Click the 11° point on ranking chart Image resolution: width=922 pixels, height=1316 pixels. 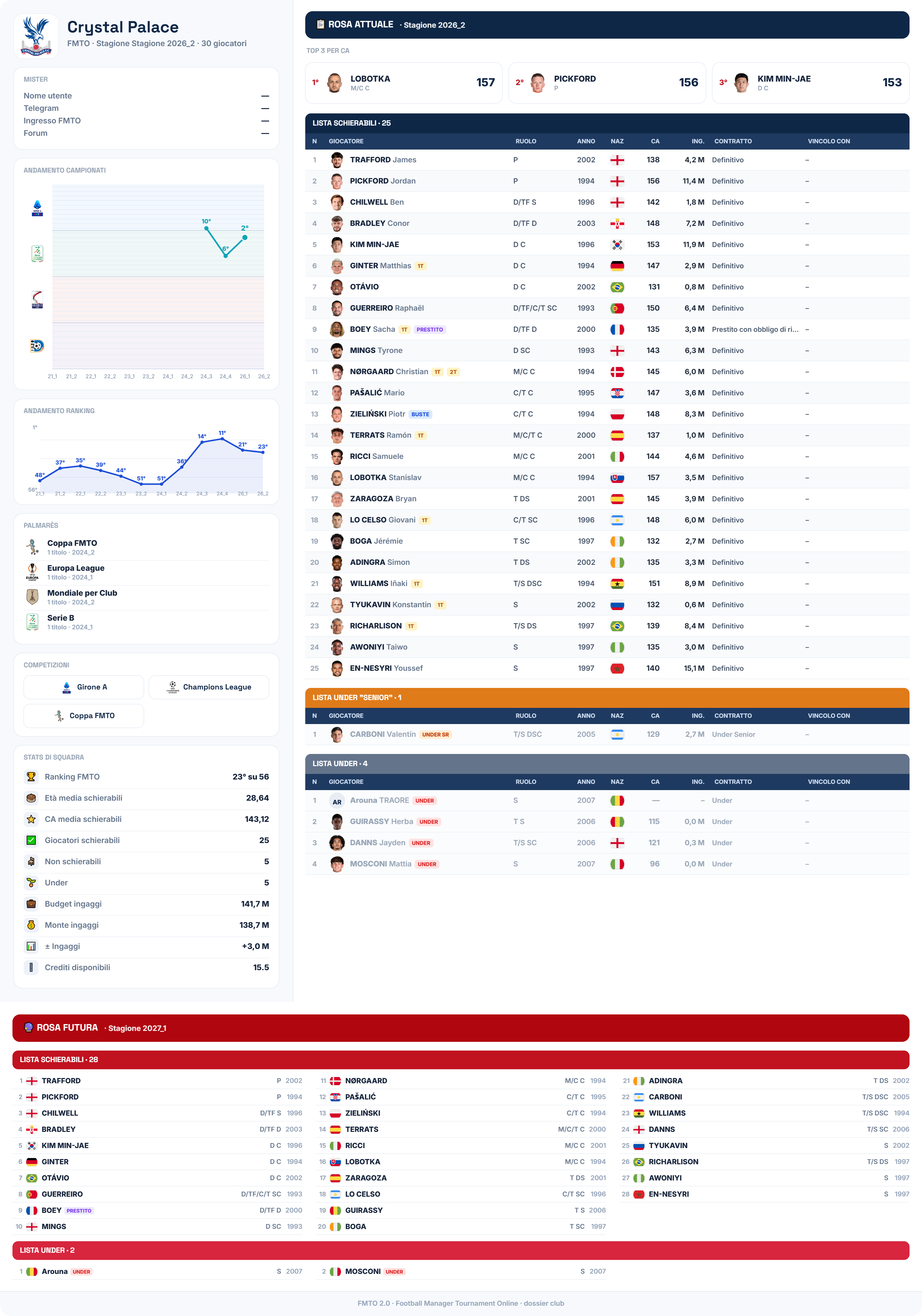pyautogui.click(x=222, y=439)
